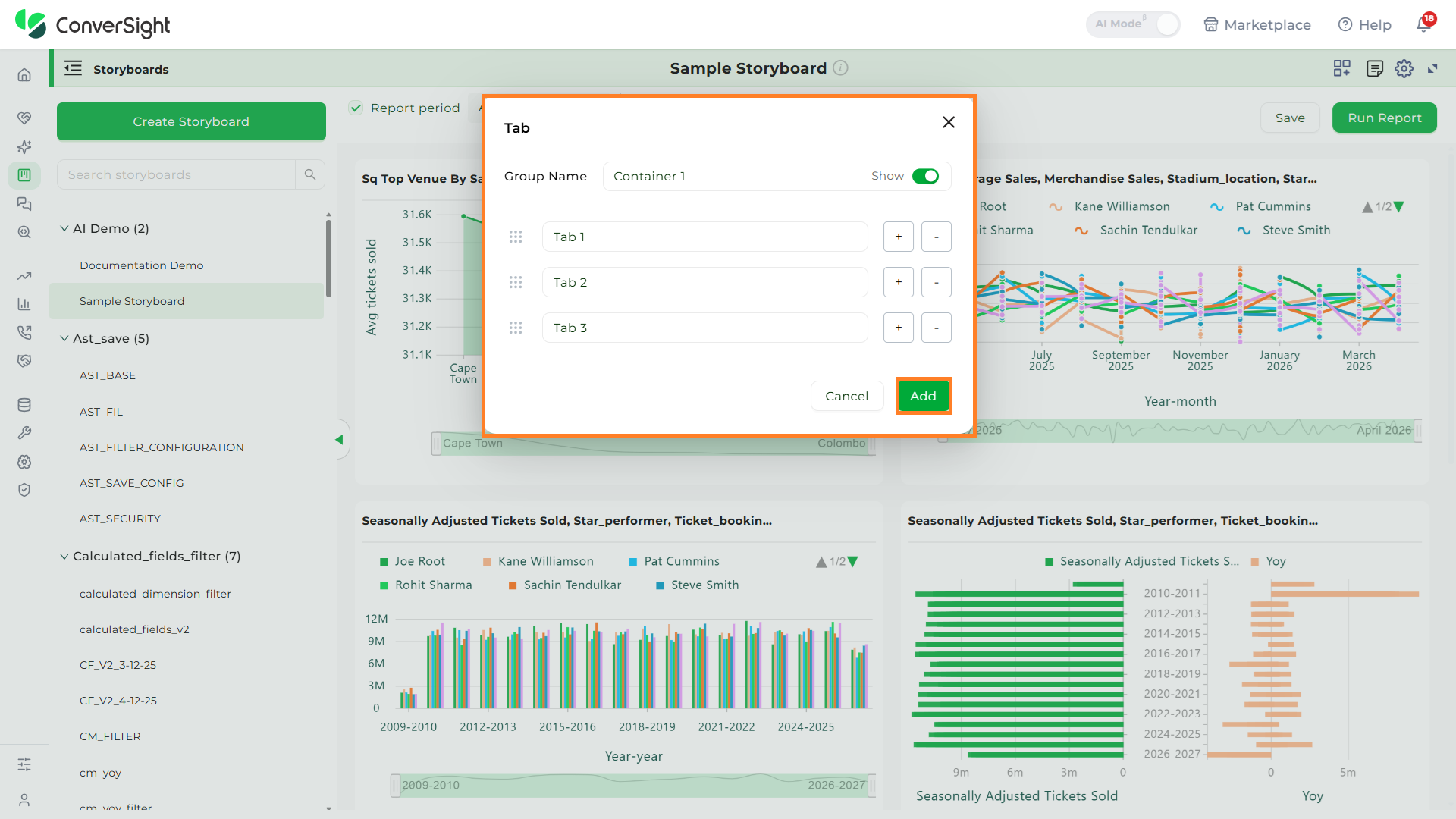The height and width of the screenshot is (819, 1456).
Task: Add a tab after Tab 3
Action: [x=899, y=328]
